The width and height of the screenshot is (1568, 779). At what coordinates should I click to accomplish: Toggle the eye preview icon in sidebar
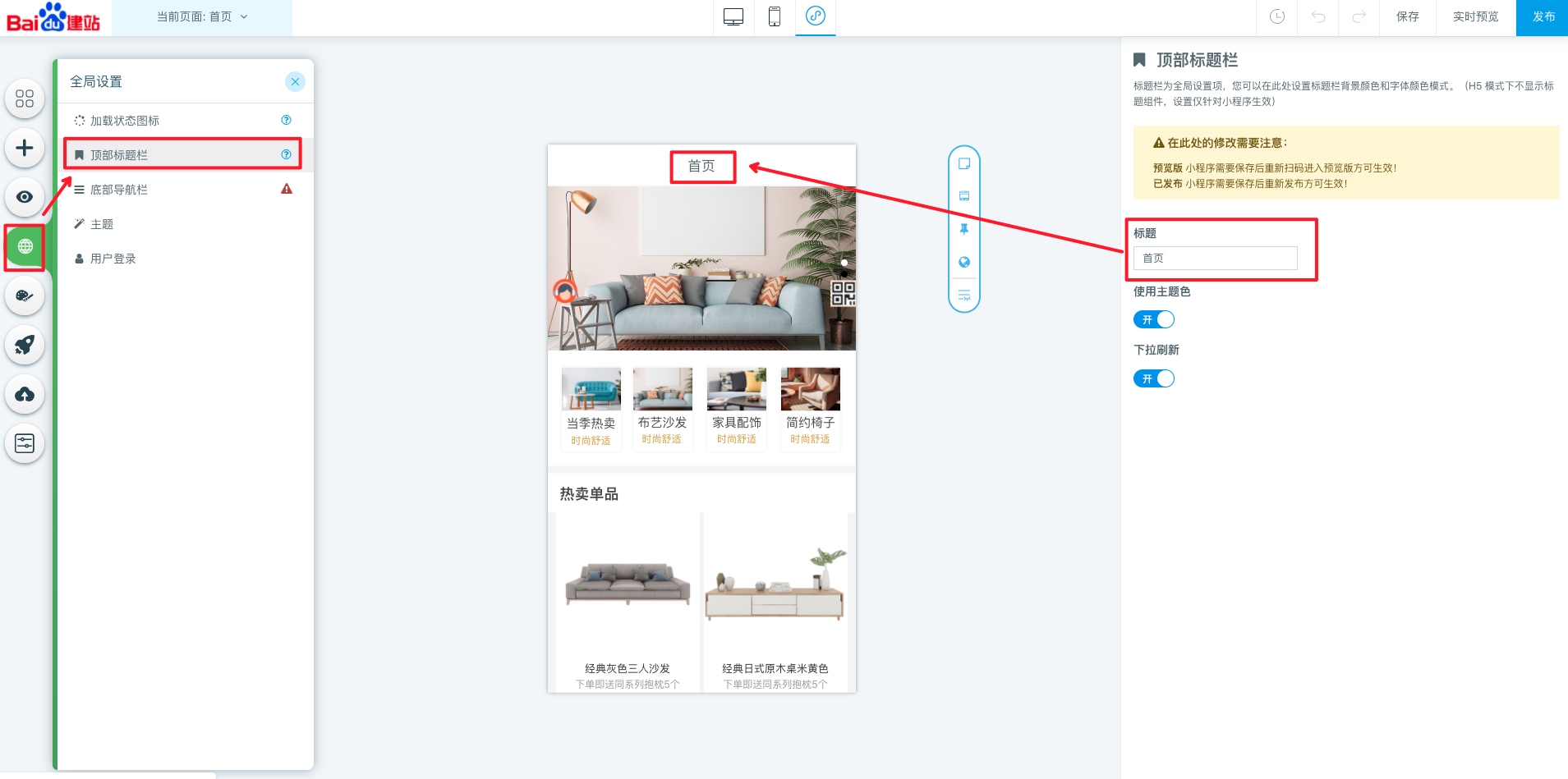coord(25,197)
